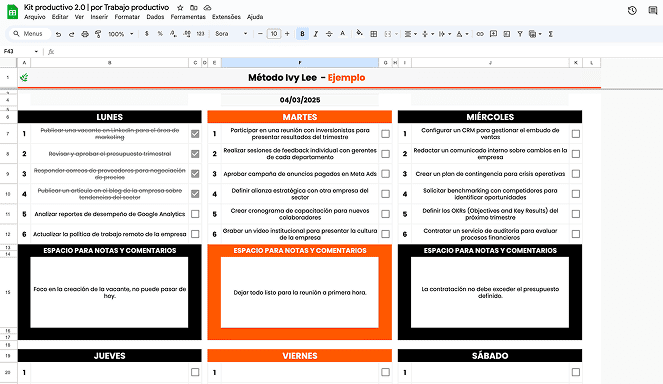Open more number formats (123)
The width and height of the screenshot is (663, 384).
[200, 34]
